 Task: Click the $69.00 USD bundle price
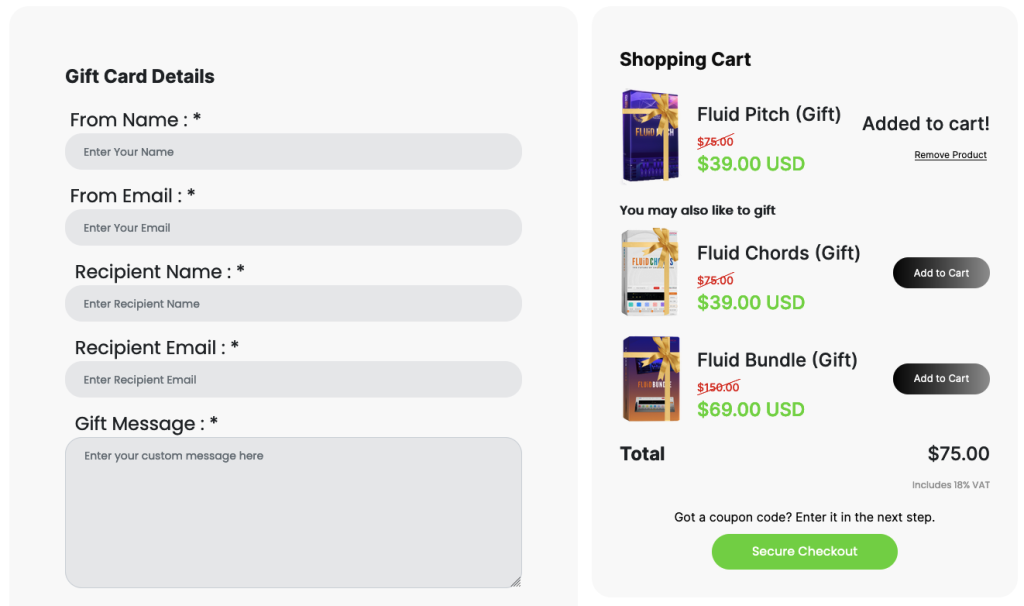751,409
